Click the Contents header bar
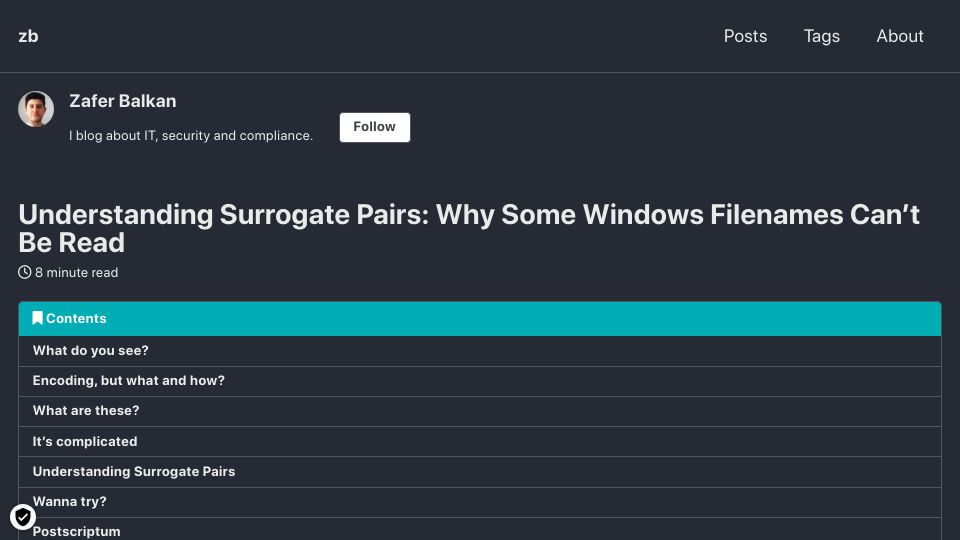This screenshot has height=540, width=960. pyautogui.click(x=479, y=318)
